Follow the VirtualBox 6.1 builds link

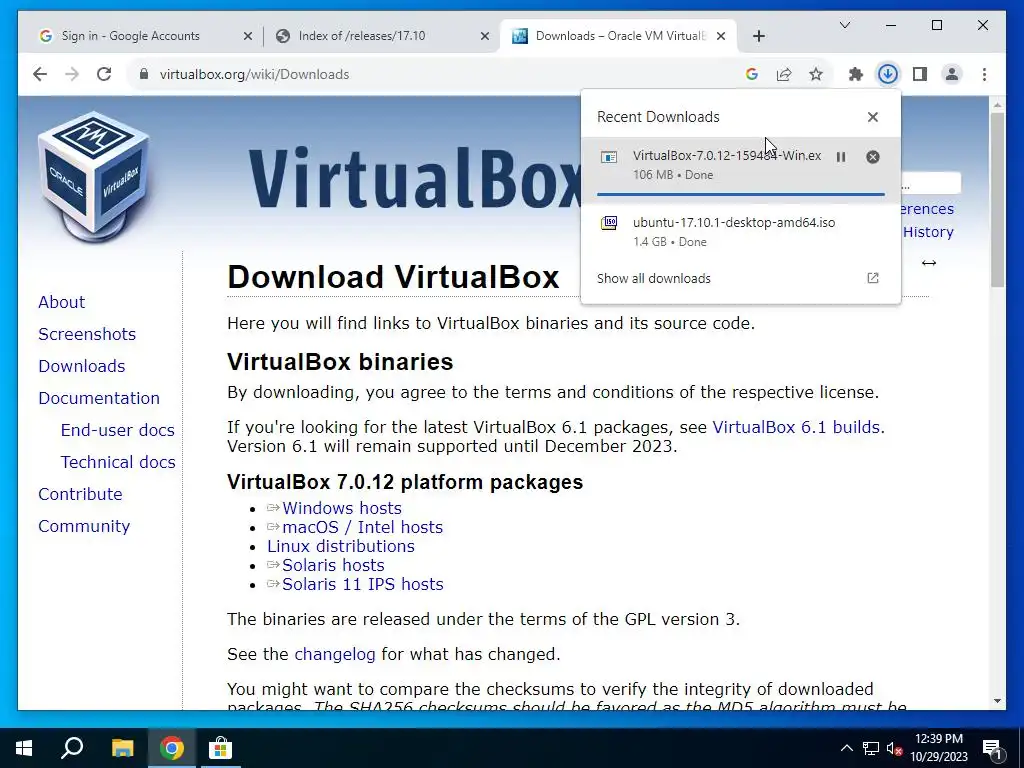796,427
